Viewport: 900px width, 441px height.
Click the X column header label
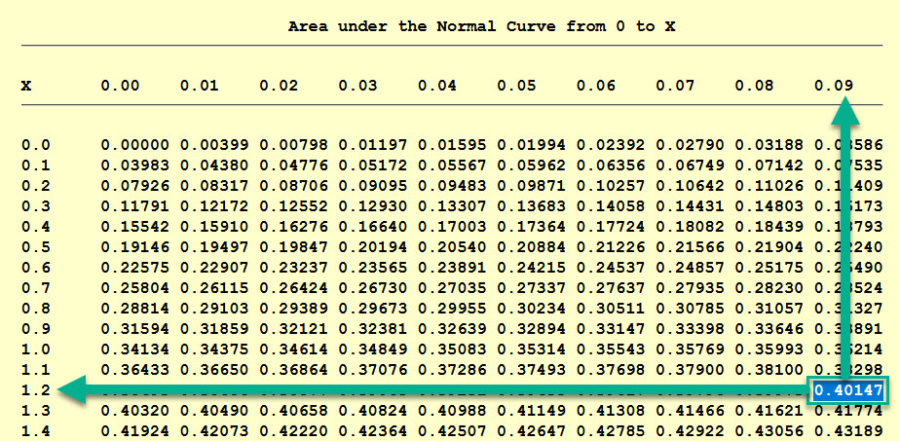[26, 86]
